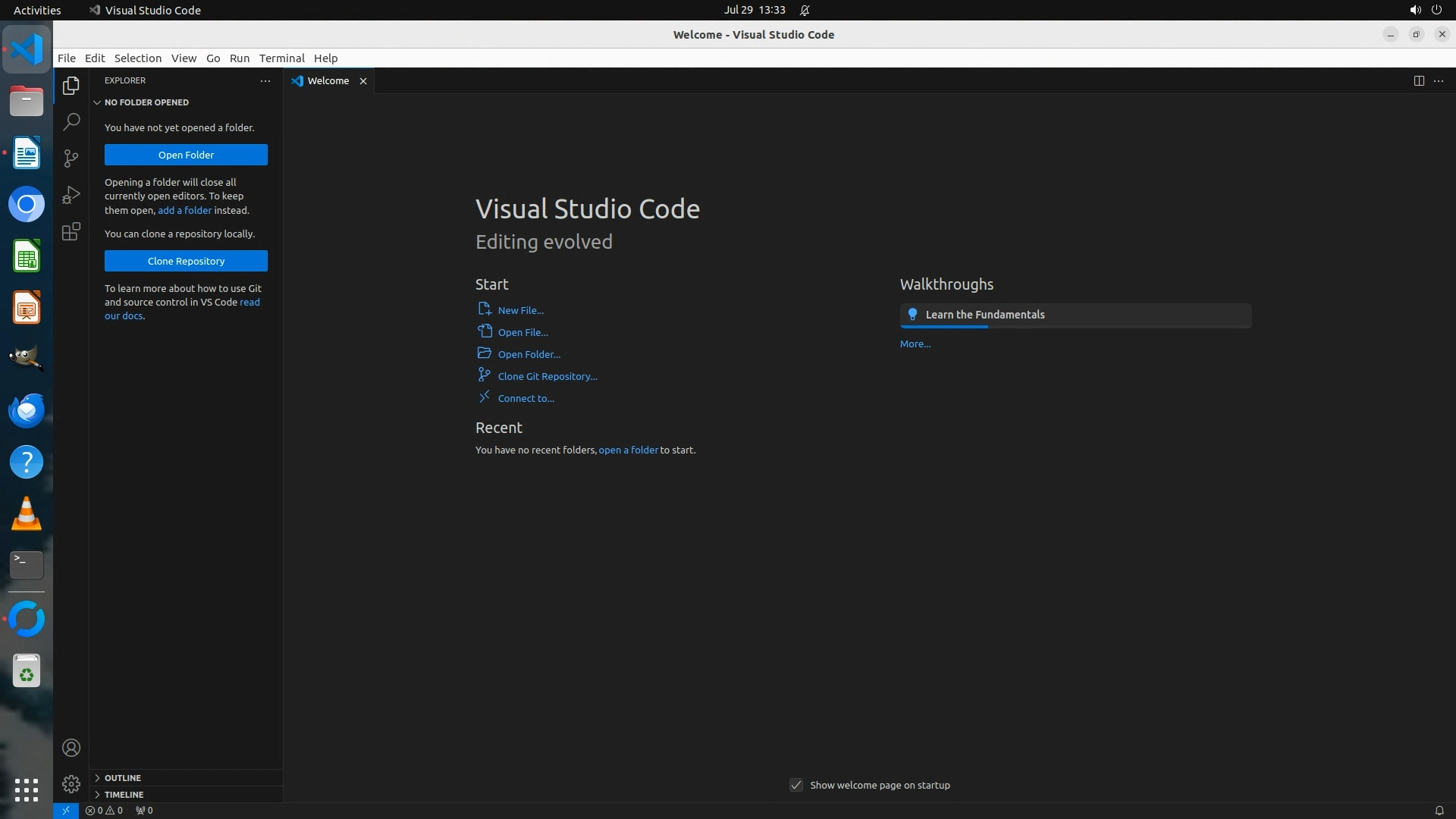The width and height of the screenshot is (1456, 819).
Task: Split the editor right icon
Action: 1418,80
